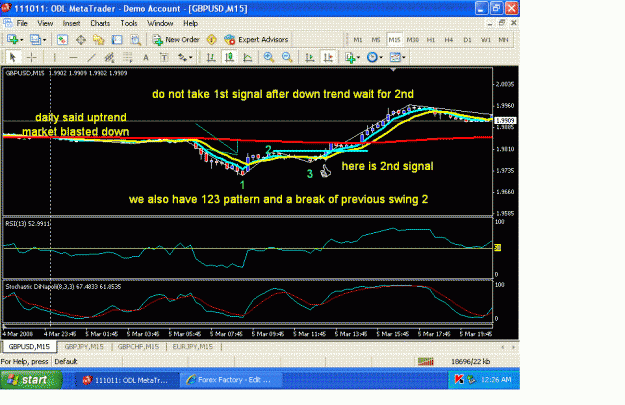Open the Navigator panel icon
The height and width of the screenshot is (405, 625).
(x=98, y=39)
